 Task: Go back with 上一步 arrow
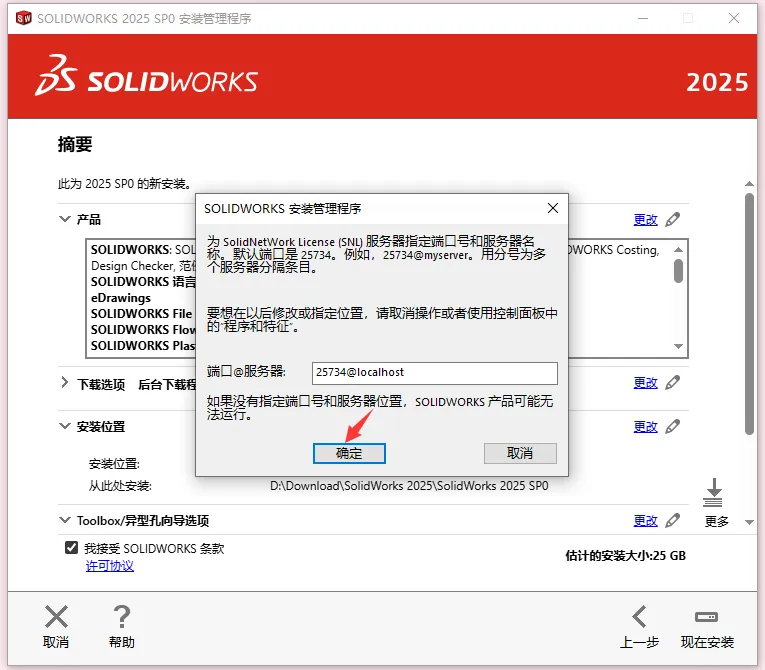639,617
